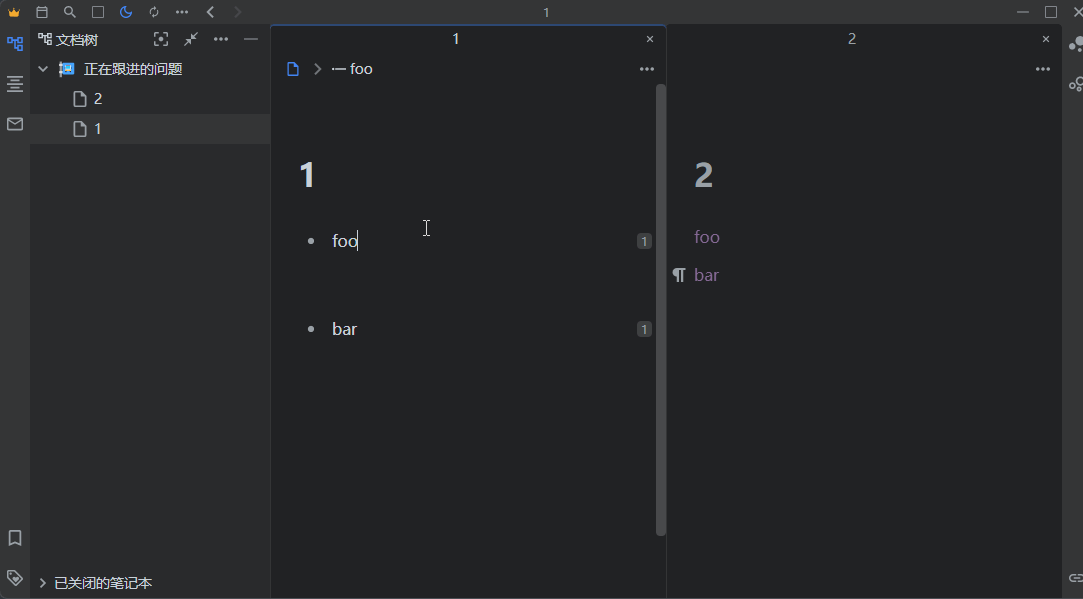The width and height of the screenshot is (1083, 599).
Task: Open editor options via the breadcrumb ellipsis
Action: (x=646, y=68)
